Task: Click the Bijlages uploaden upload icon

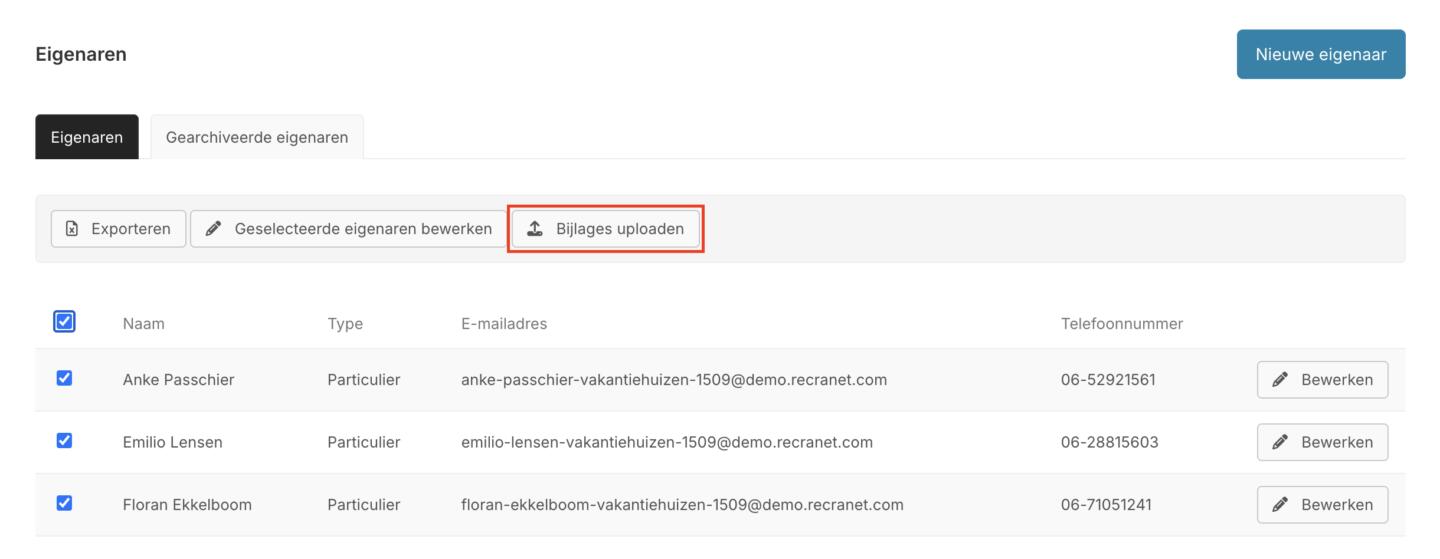Action: pyautogui.click(x=535, y=229)
